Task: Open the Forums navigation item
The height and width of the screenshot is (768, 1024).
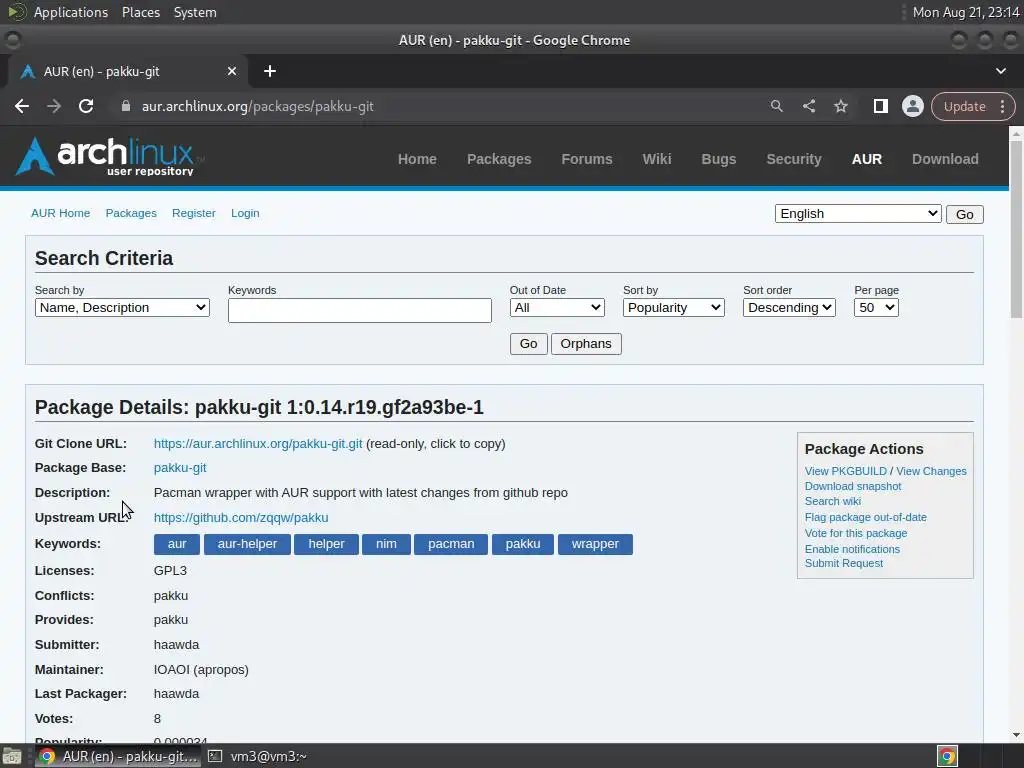Action: (x=586, y=159)
